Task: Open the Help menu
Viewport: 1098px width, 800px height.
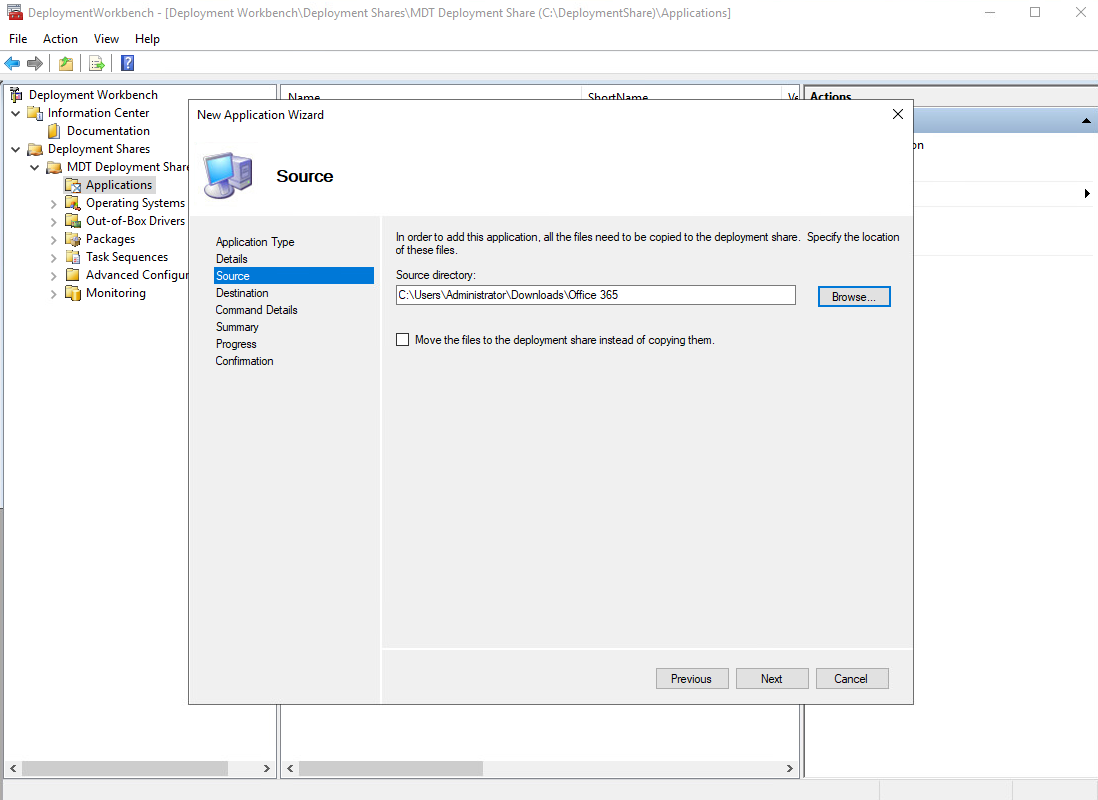Action: tap(147, 39)
